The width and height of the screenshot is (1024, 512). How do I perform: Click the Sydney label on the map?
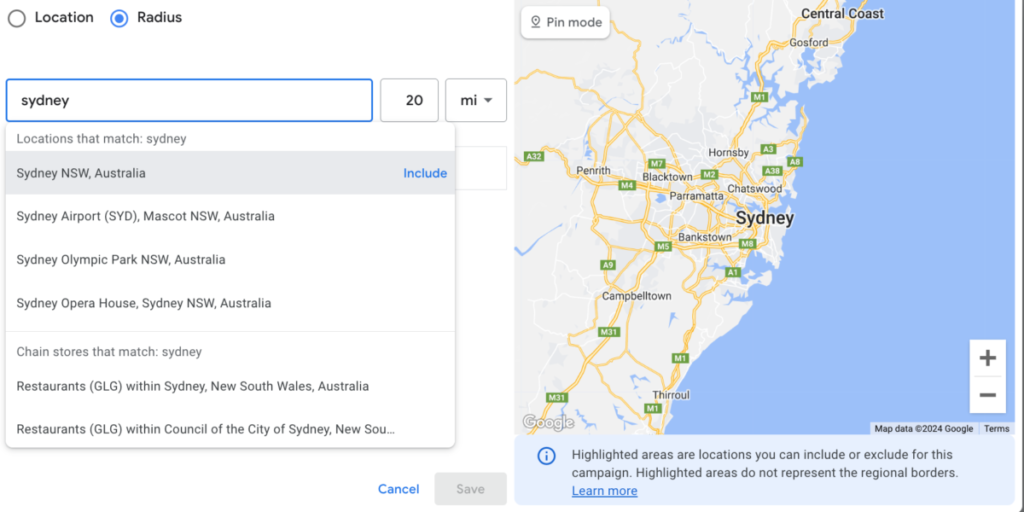pos(765,218)
